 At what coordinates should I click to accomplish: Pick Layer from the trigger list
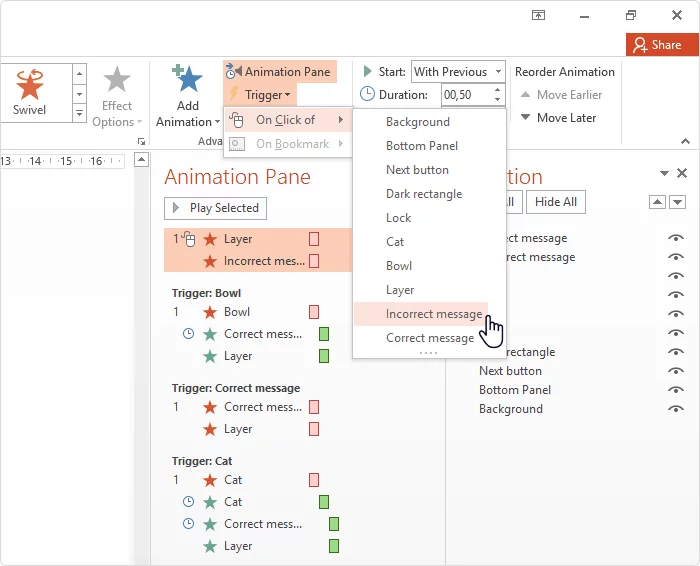400,290
